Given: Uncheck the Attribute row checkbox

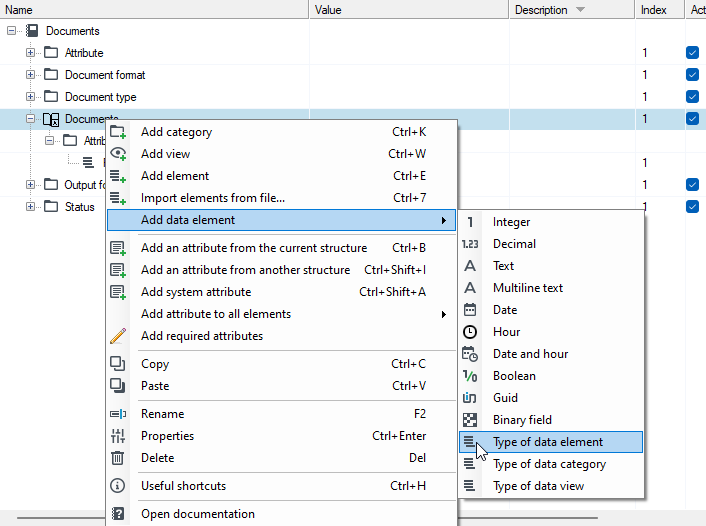Looking at the screenshot, I should [x=692, y=53].
